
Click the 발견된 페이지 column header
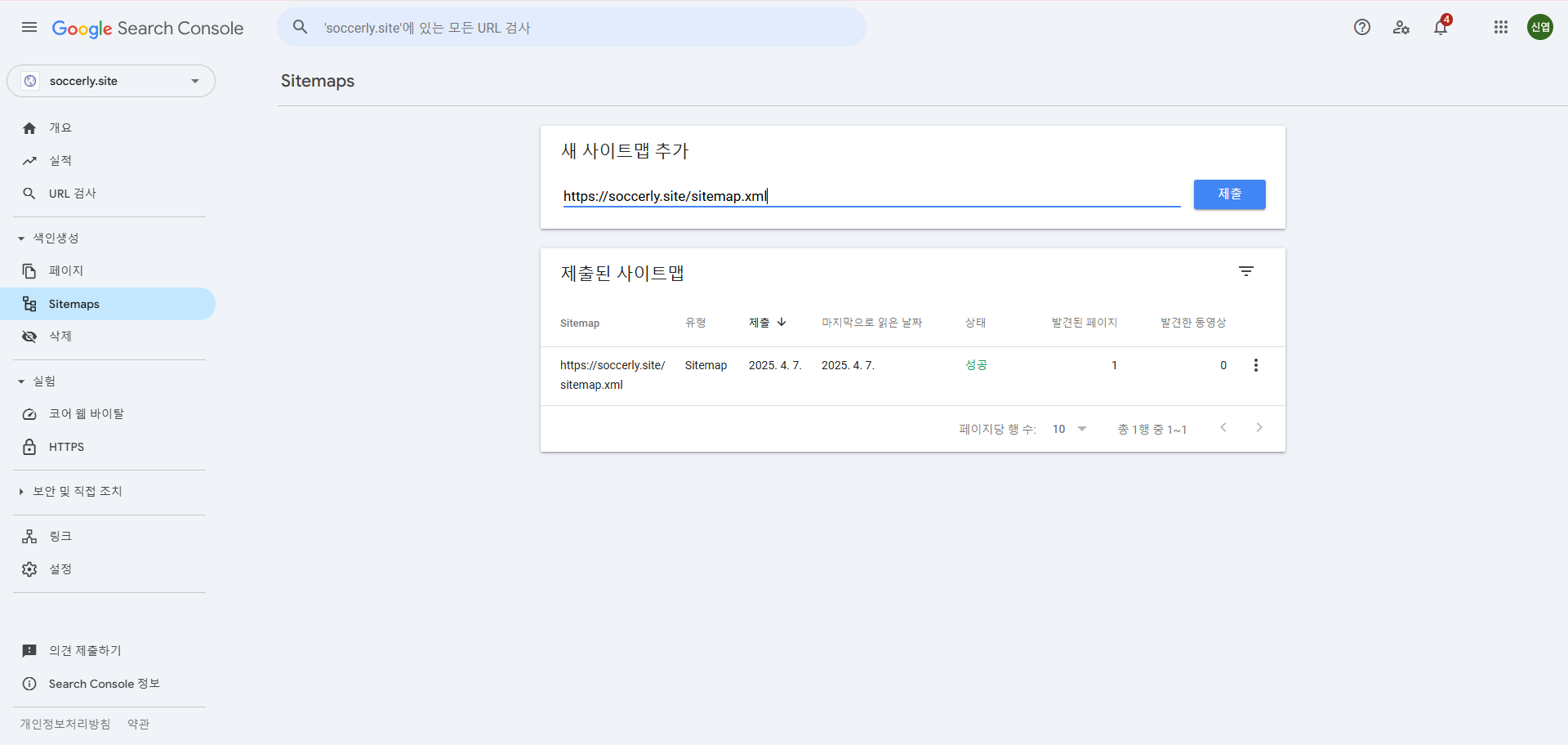click(x=1085, y=323)
